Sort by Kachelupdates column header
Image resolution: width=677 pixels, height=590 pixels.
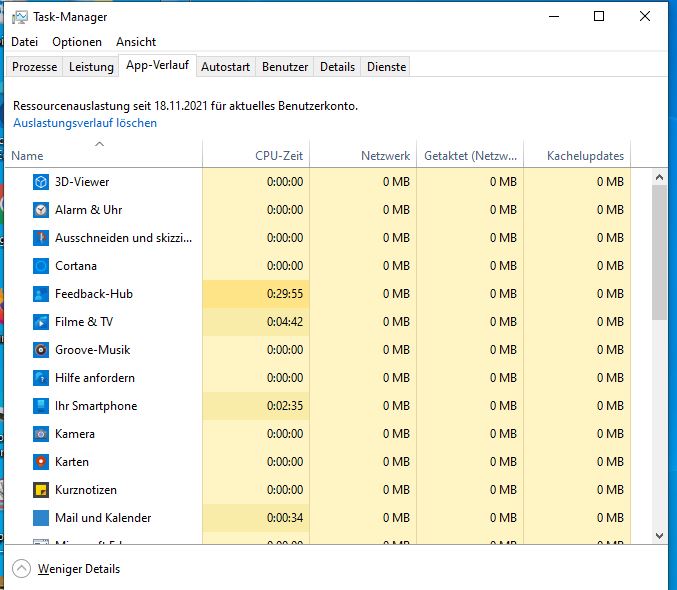tap(577, 154)
